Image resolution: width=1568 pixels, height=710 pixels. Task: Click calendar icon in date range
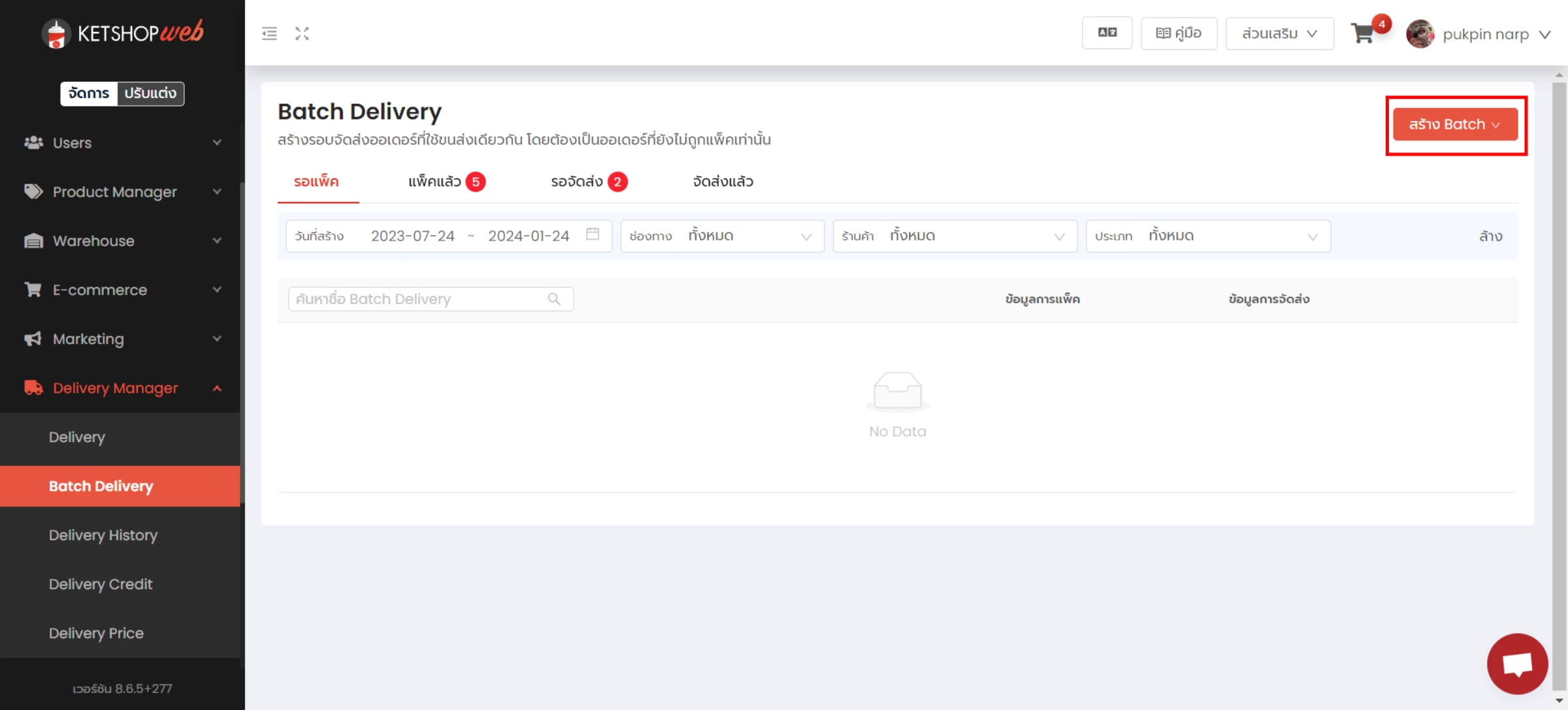click(593, 234)
